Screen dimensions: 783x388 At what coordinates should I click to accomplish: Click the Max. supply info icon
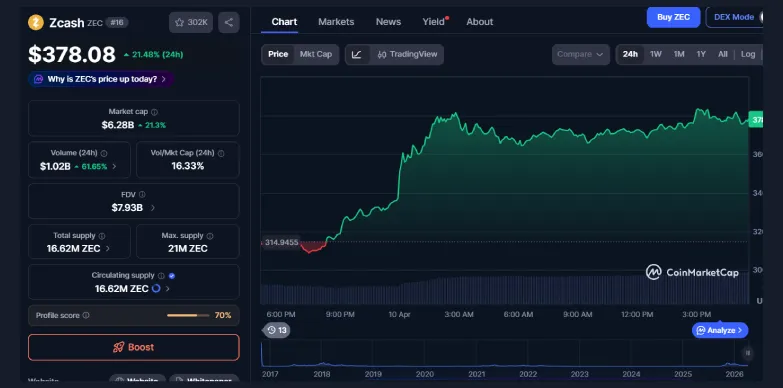coord(210,236)
